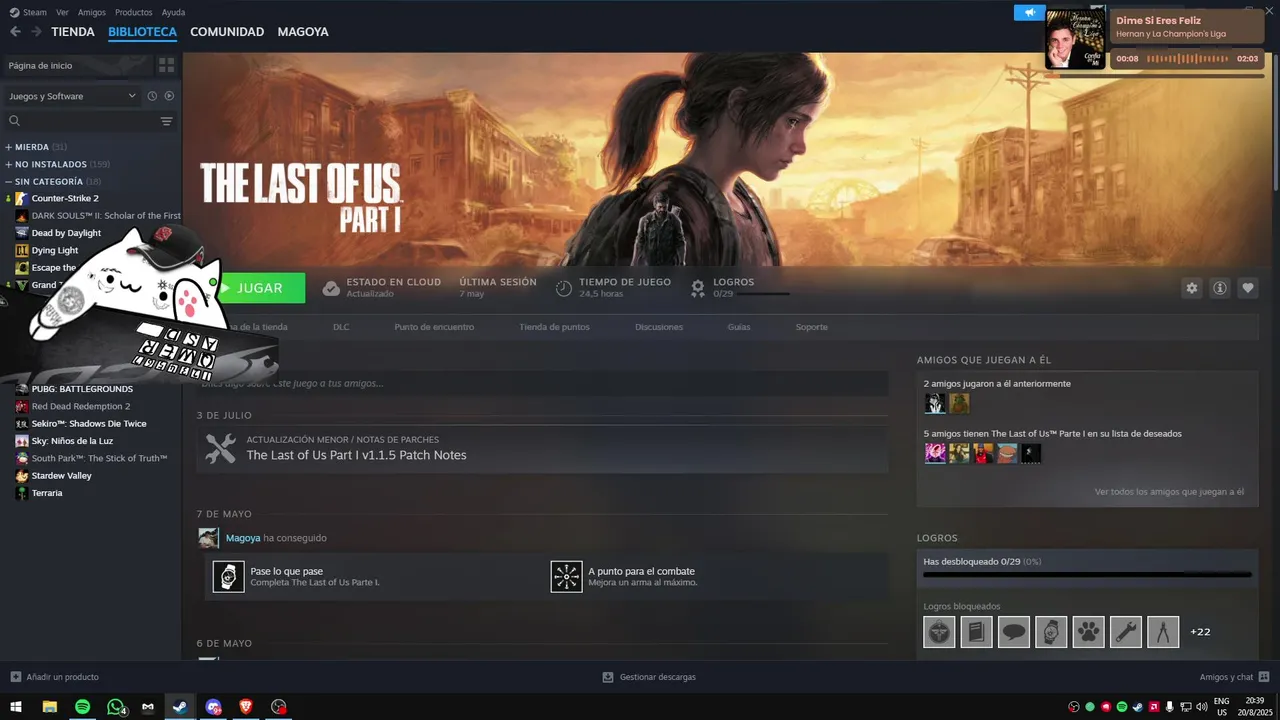
Task: Add game to favorites heart icon
Action: [x=1247, y=288]
